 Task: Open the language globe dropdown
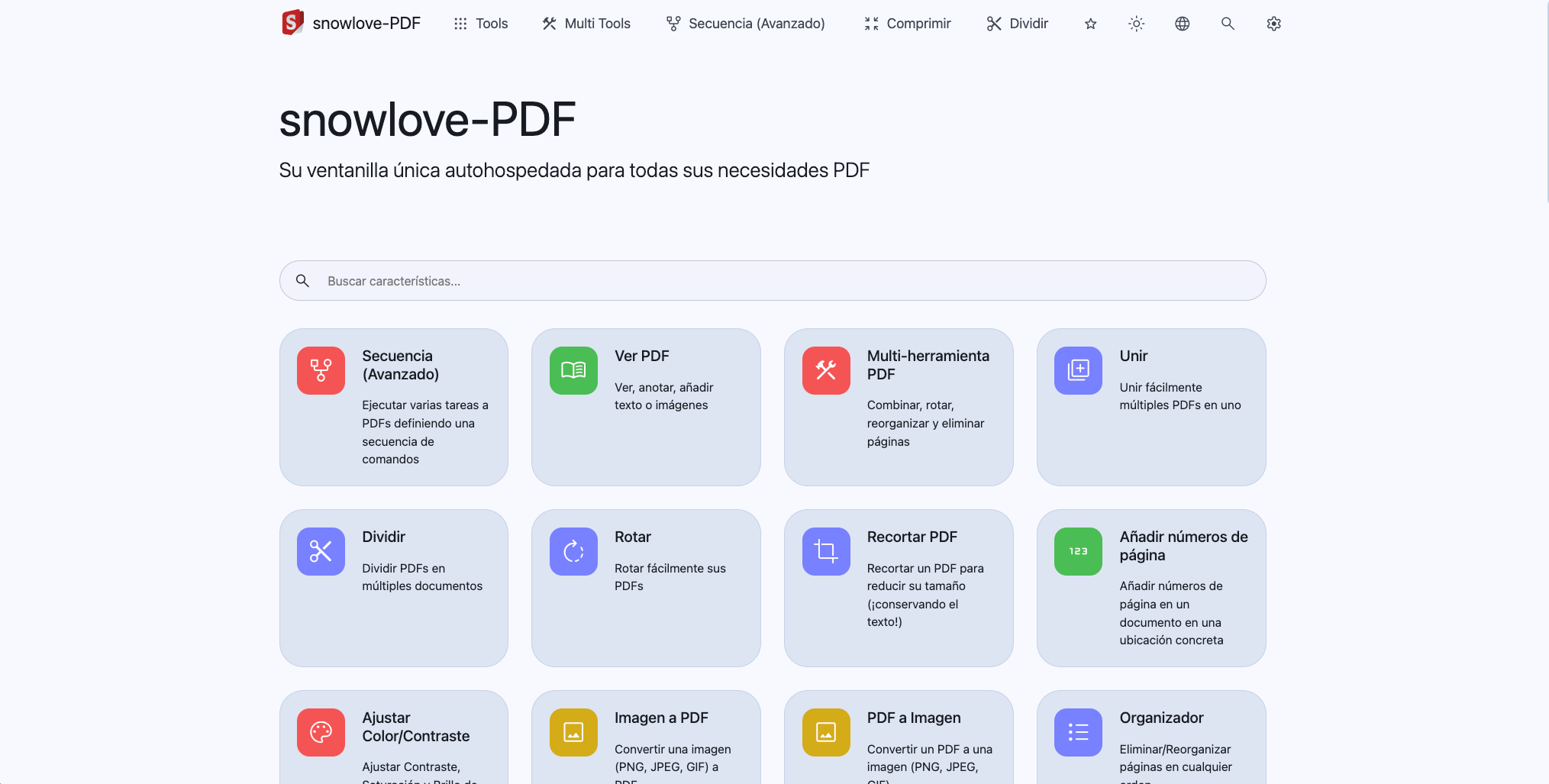(1182, 24)
